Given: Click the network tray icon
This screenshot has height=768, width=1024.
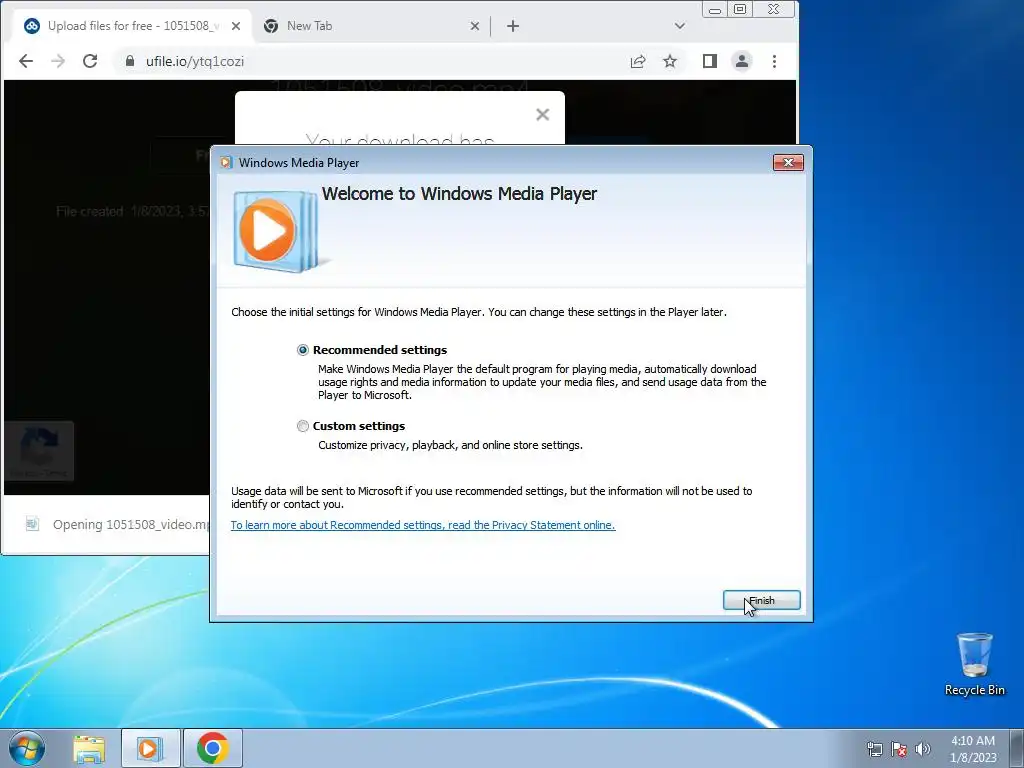Looking at the screenshot, I should tap(874, 749).
